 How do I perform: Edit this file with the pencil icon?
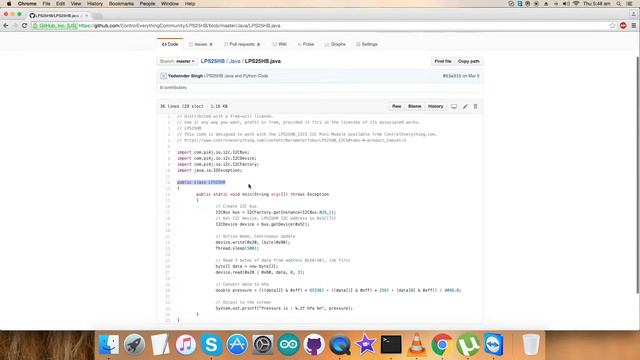pos(465,107)
